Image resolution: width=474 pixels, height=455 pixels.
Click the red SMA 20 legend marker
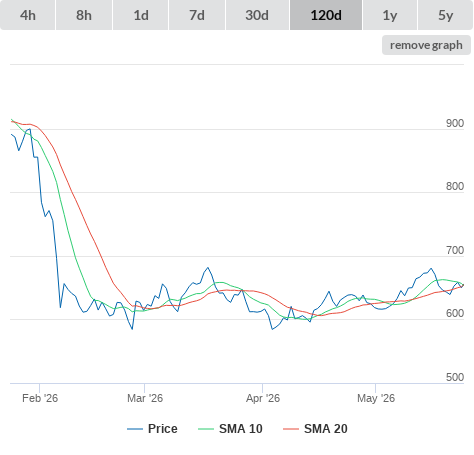291,429
